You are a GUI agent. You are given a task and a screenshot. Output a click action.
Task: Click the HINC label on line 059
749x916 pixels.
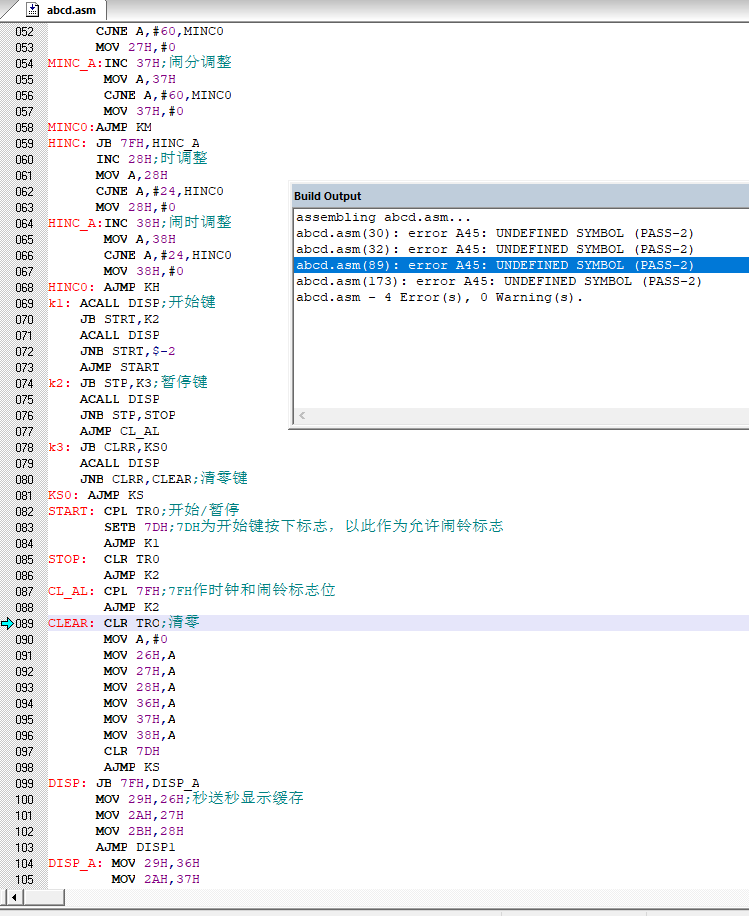67,143
